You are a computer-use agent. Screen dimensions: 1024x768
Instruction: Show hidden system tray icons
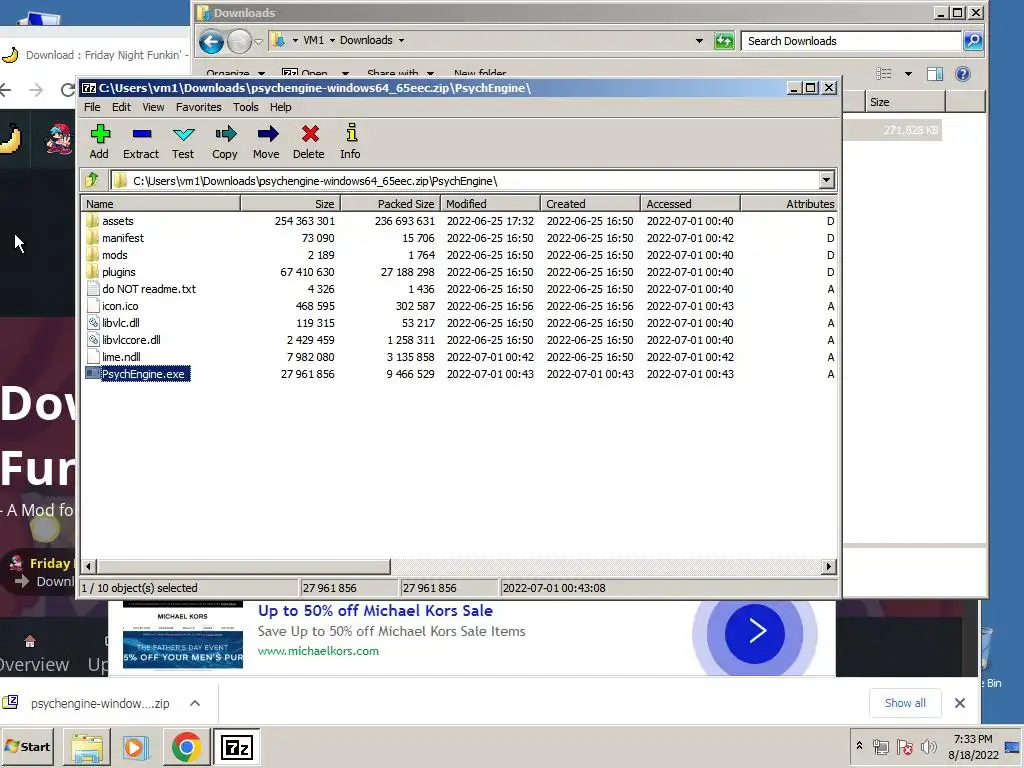859,746
